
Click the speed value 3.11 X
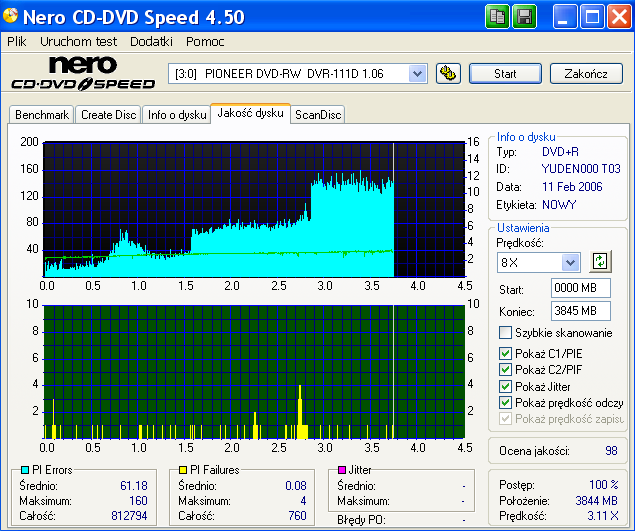(x=603, y=516)
